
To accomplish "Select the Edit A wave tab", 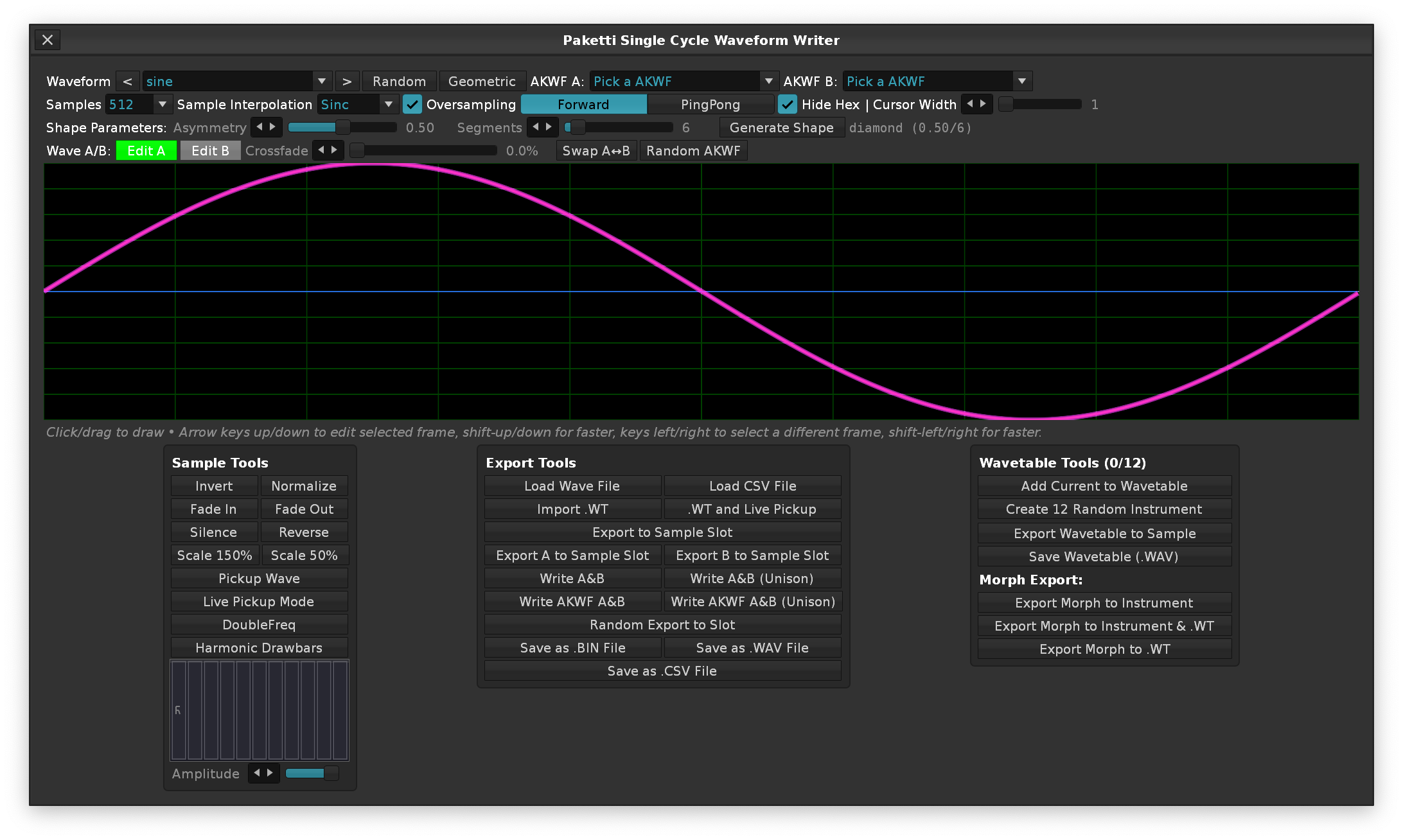I will pos(146,150).
